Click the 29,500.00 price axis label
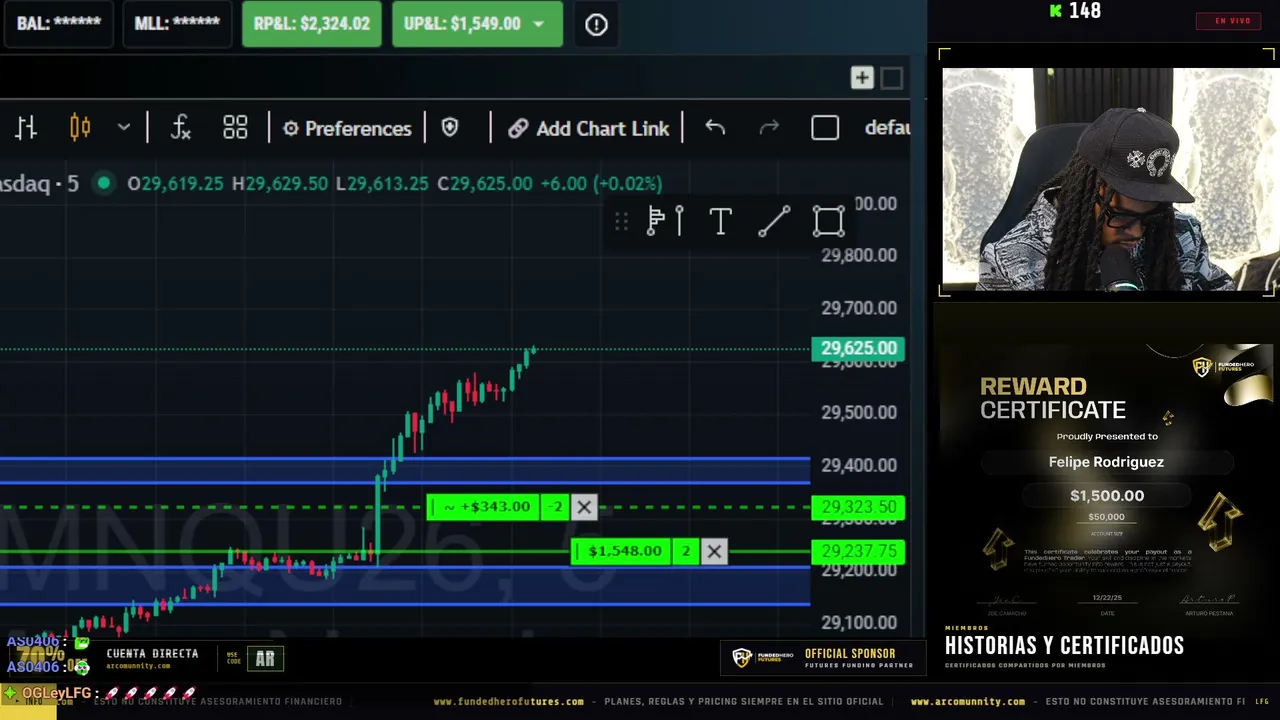The width and height of the screenshot is (1280, 720). (x=859, y=412)
